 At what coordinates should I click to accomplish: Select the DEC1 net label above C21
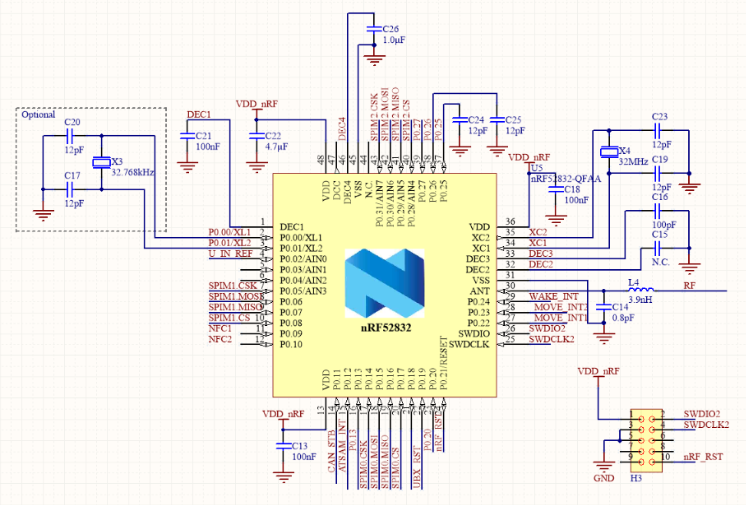tap(199, 115)
